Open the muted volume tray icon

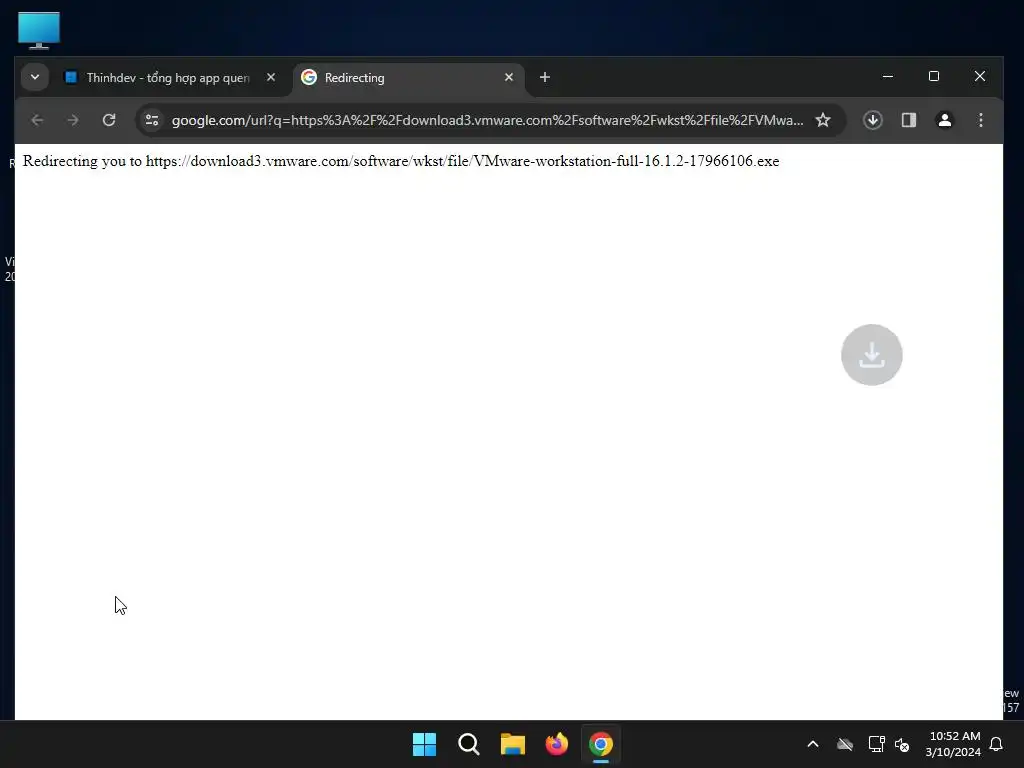[x=903, y=744]
